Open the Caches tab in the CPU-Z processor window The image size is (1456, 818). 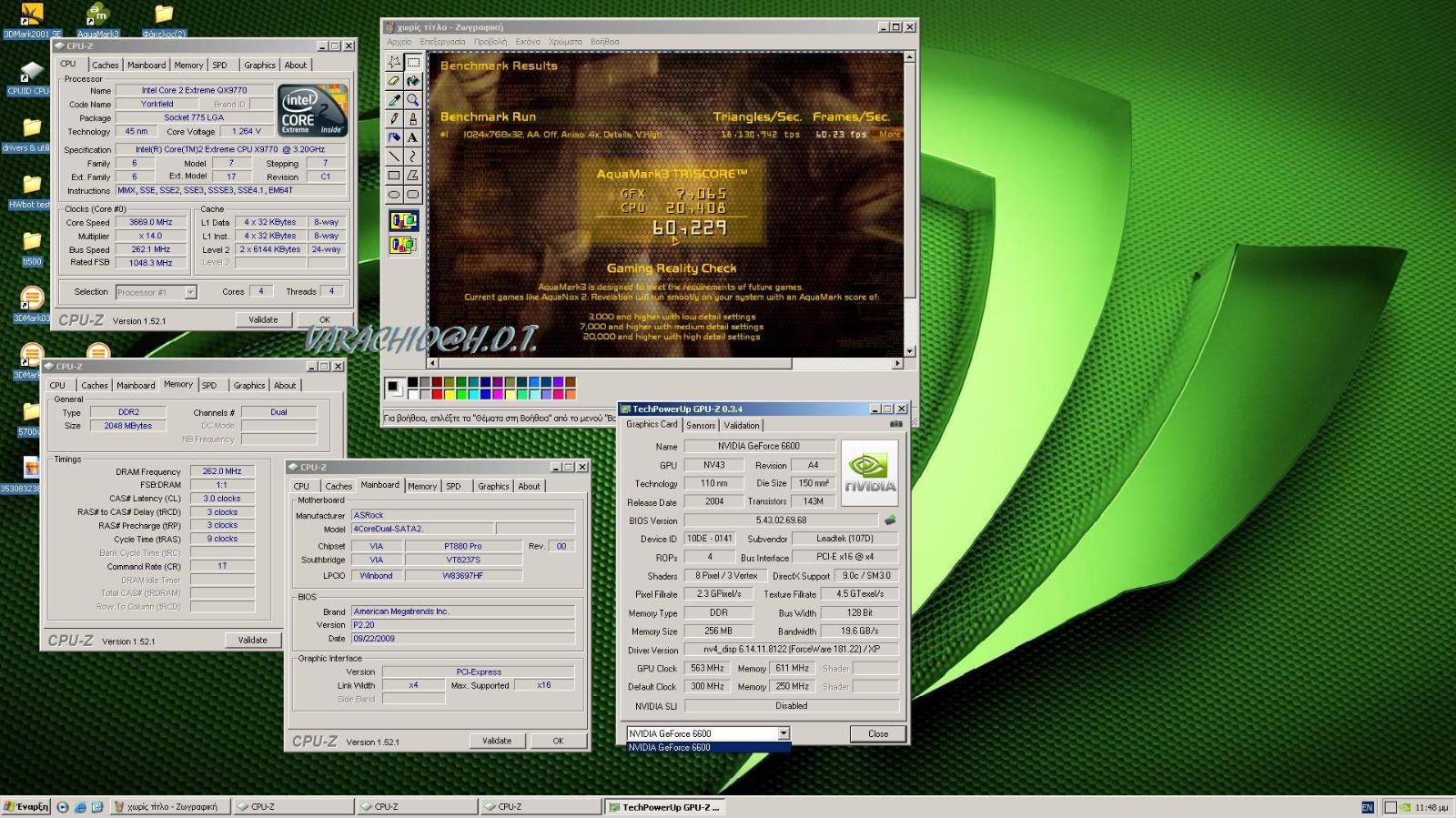(x=105, y=66)
